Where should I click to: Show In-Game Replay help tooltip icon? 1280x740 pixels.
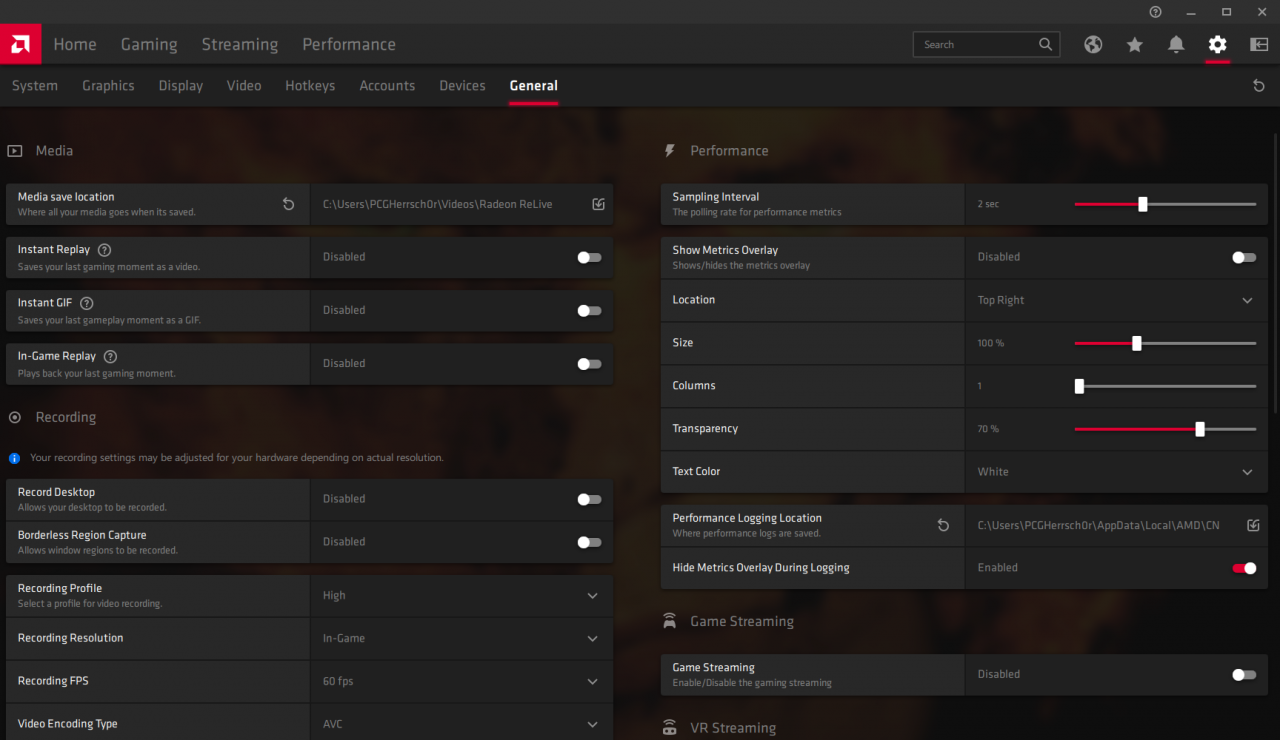point(110,356)
